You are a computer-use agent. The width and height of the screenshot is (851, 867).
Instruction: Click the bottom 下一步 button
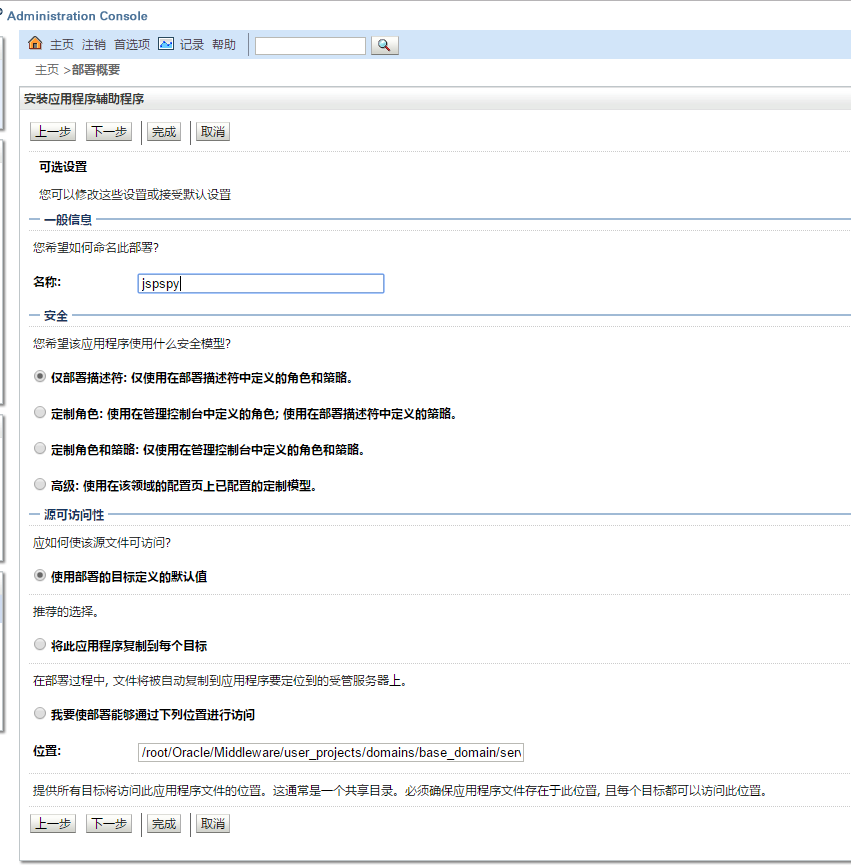coord(109,824)
